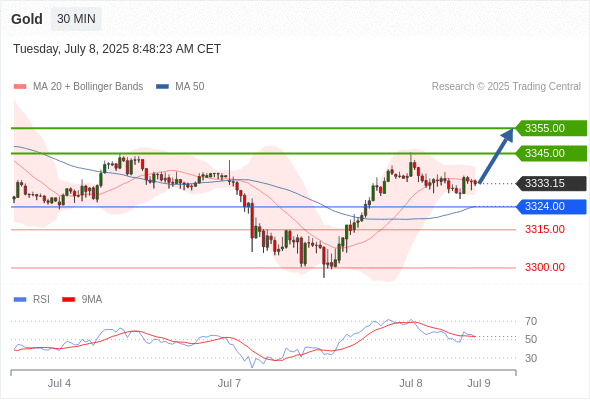
Task: Click the Research © 2025 Trading Central credit
Action: tap(506, 87)
